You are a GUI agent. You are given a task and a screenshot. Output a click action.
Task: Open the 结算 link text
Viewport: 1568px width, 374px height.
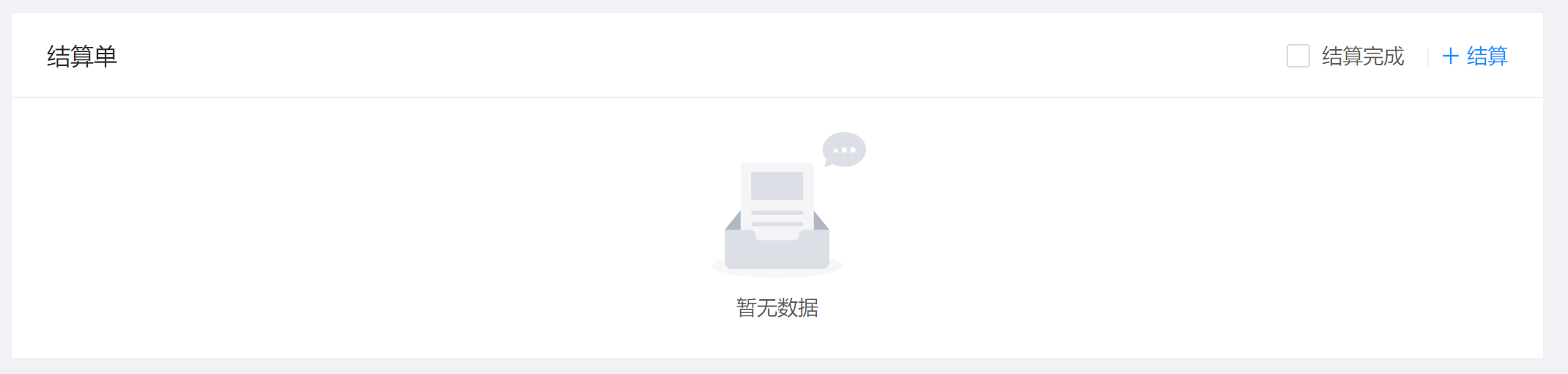1487,56
